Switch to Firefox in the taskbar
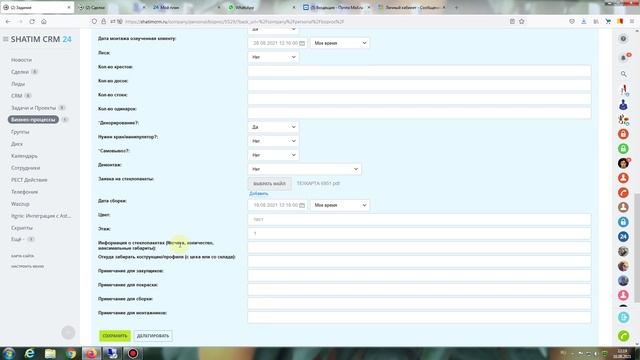Viewport: 640px width, 360px height. [x=91, y=353]
